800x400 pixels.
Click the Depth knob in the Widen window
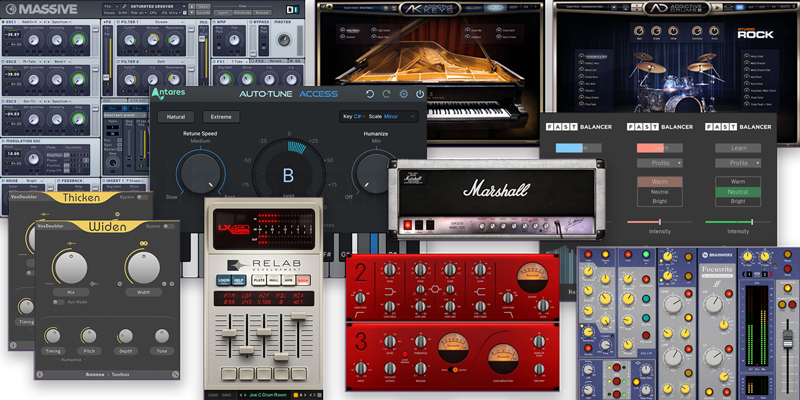tap(126, 336)
